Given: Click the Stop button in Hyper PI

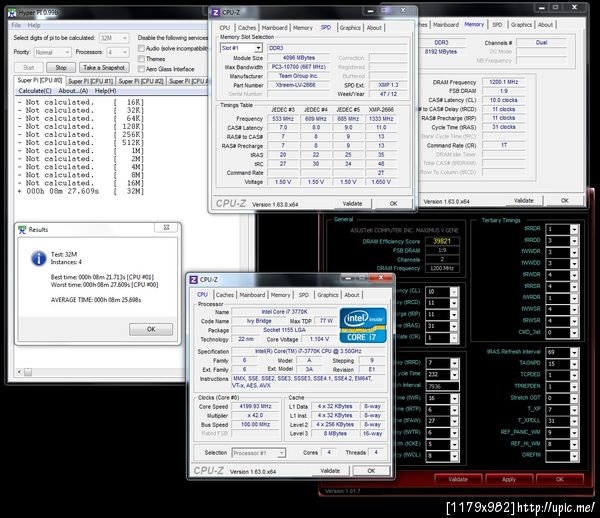Looking at the screenshot, I should coord(61,67).
